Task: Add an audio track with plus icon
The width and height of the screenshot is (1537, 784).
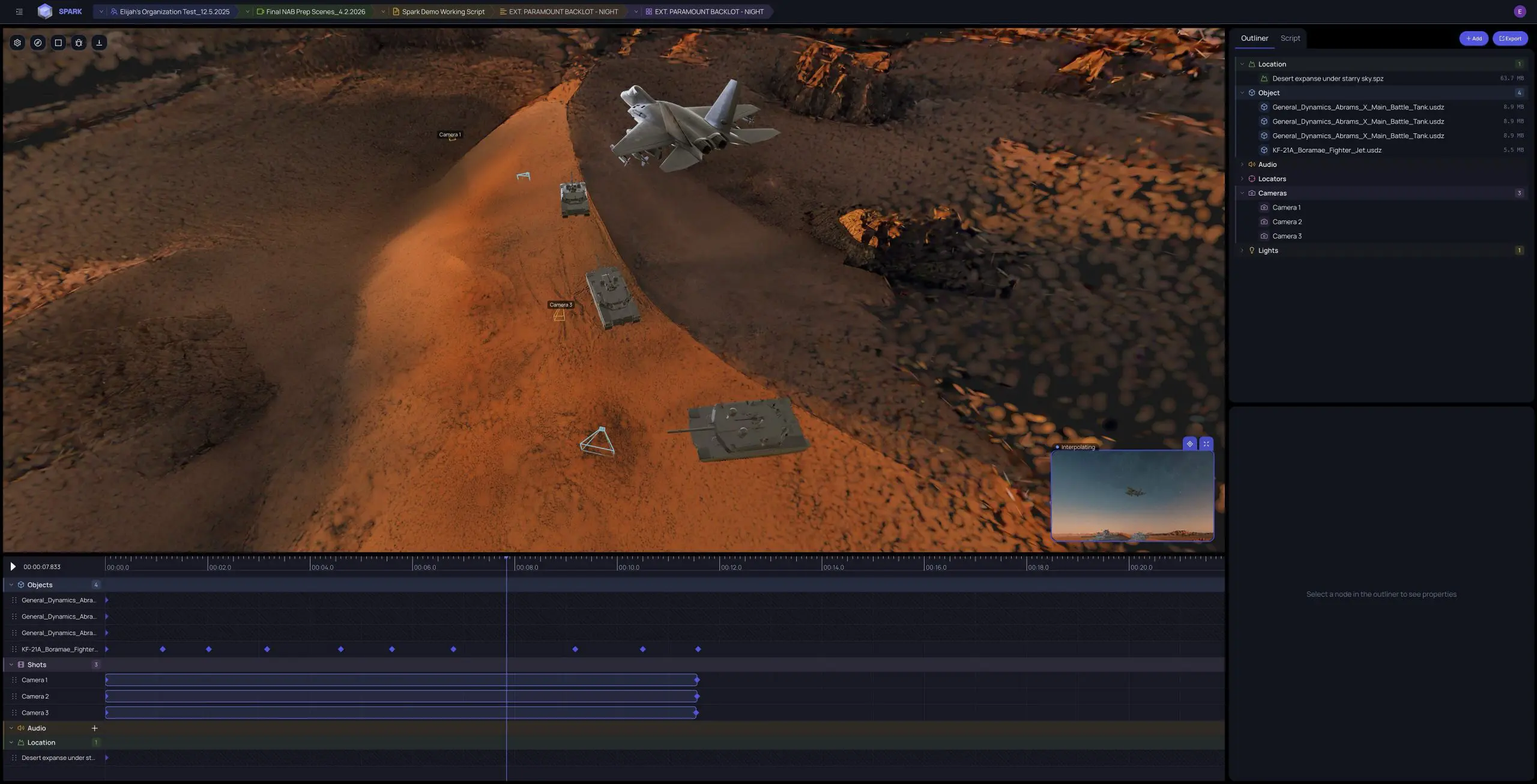Action: [x=94, y=728]
